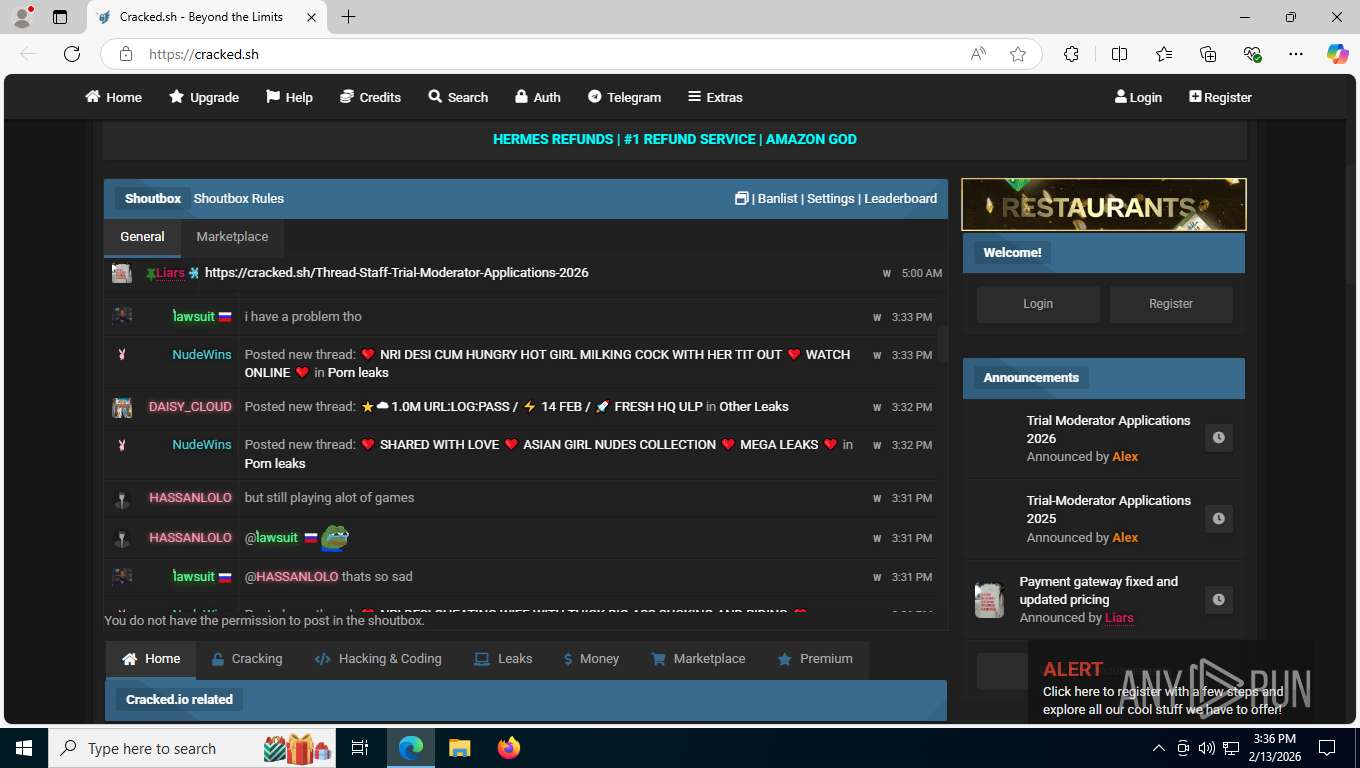Viewport: 1360px width, 768px height.
Task: Open Task View on taskbar
Action: point(360,748)
